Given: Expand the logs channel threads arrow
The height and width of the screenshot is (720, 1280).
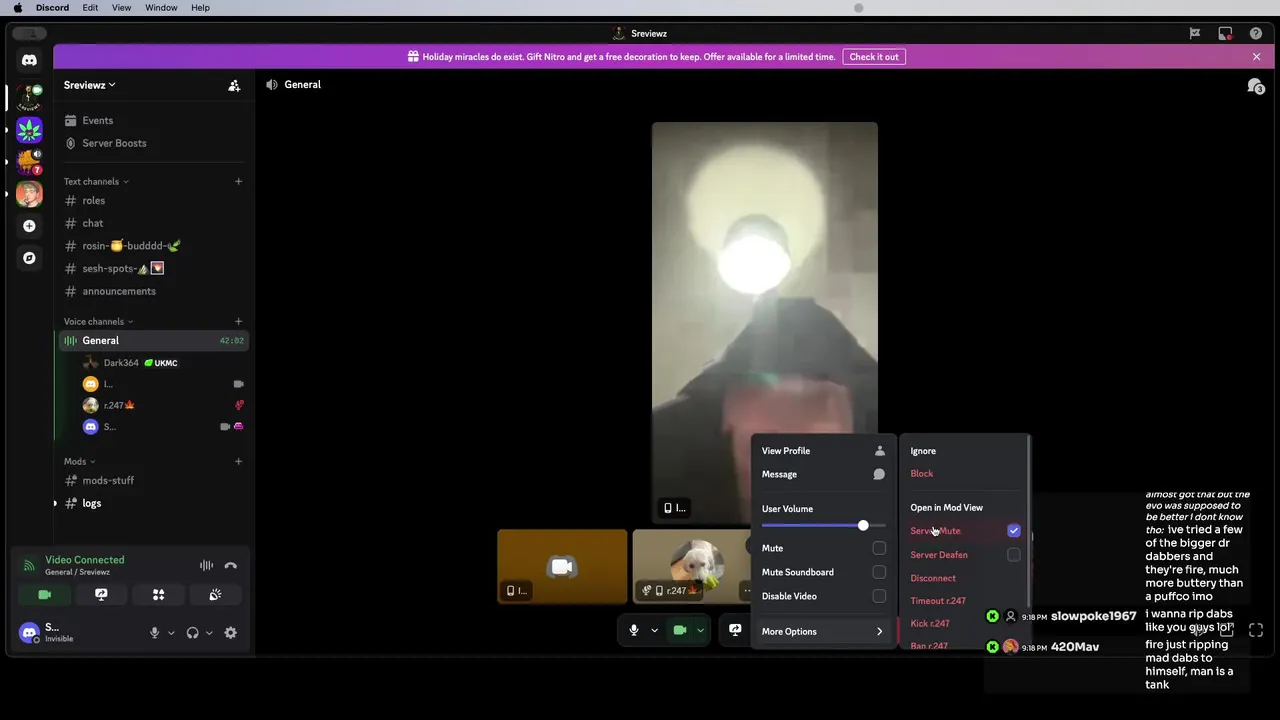Looking at the screenshot, I should coord(55,503).
